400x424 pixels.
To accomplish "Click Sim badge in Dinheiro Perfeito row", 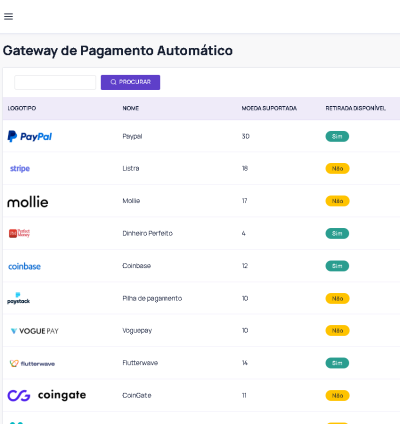I will coord(337,233).
